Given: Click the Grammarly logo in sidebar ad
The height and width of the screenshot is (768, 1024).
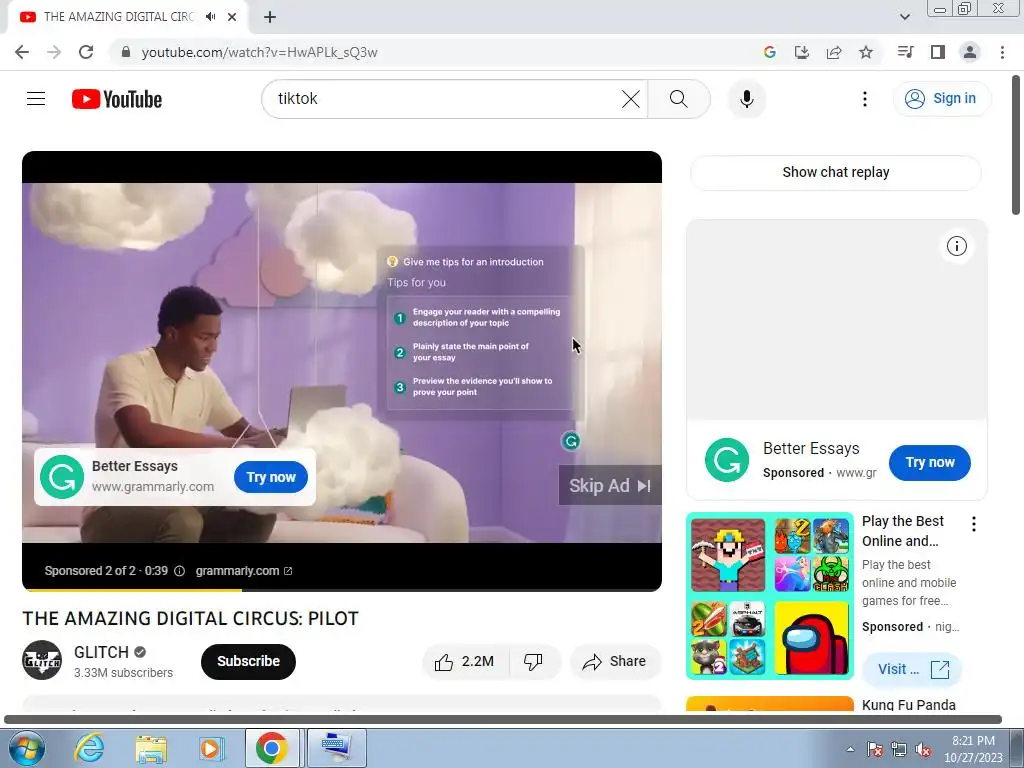Looking at the screenshot, I should [727, 460].
